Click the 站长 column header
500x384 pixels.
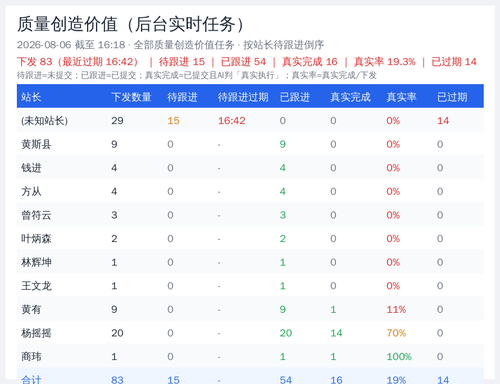(x=31, y=97)
